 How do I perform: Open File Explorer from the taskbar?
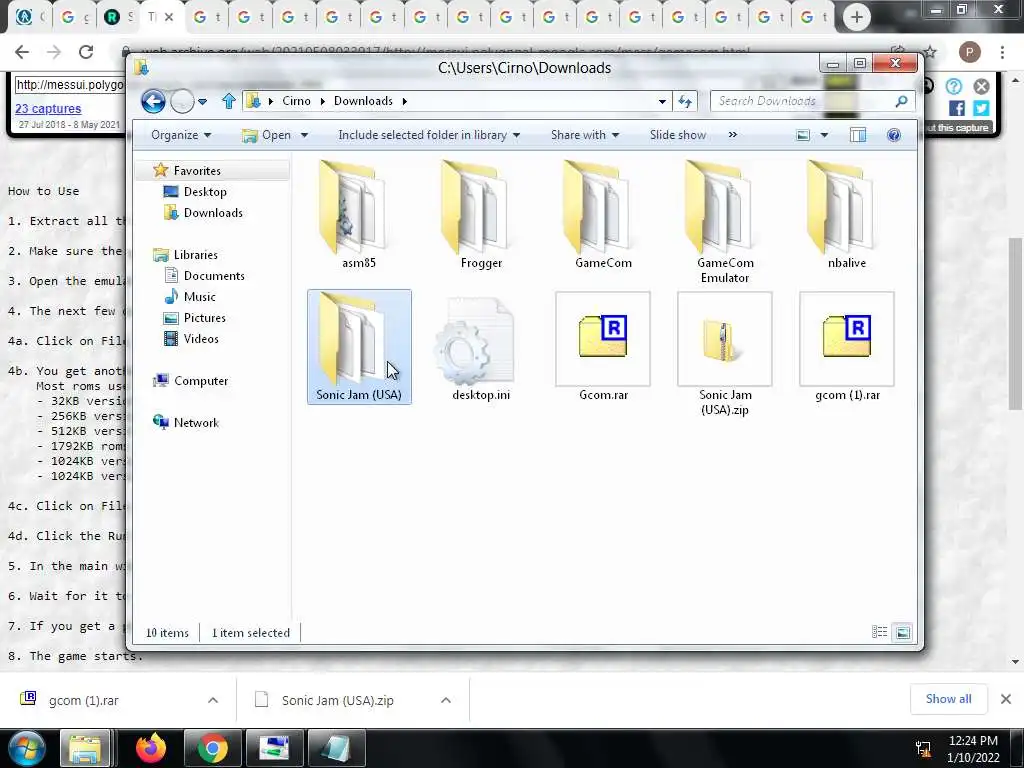coord(86,748)
